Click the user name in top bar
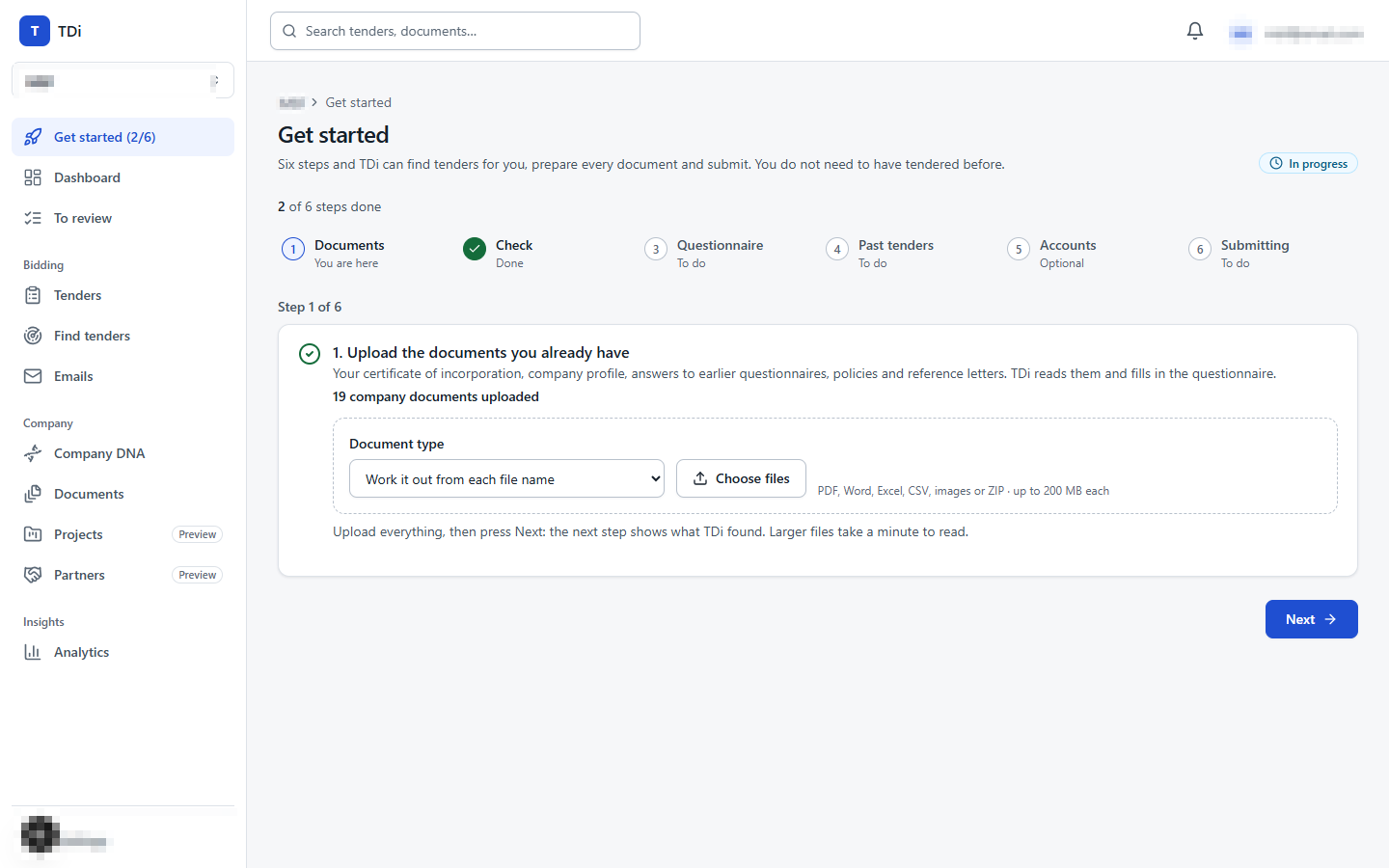Viewport: 1389px width, 868px height. click(1314, 34)
